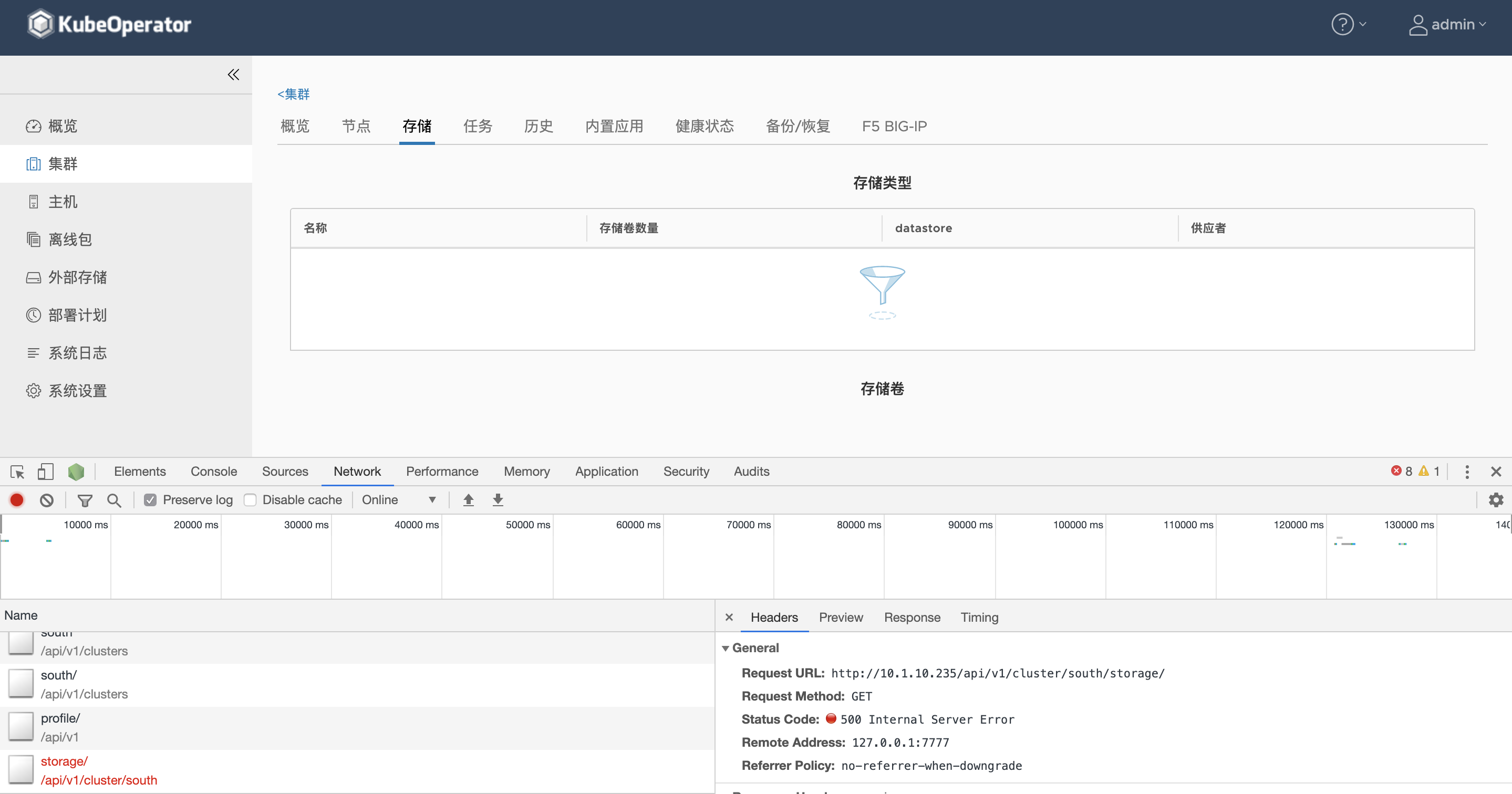Select the profile/ request row

click(357, 728)
